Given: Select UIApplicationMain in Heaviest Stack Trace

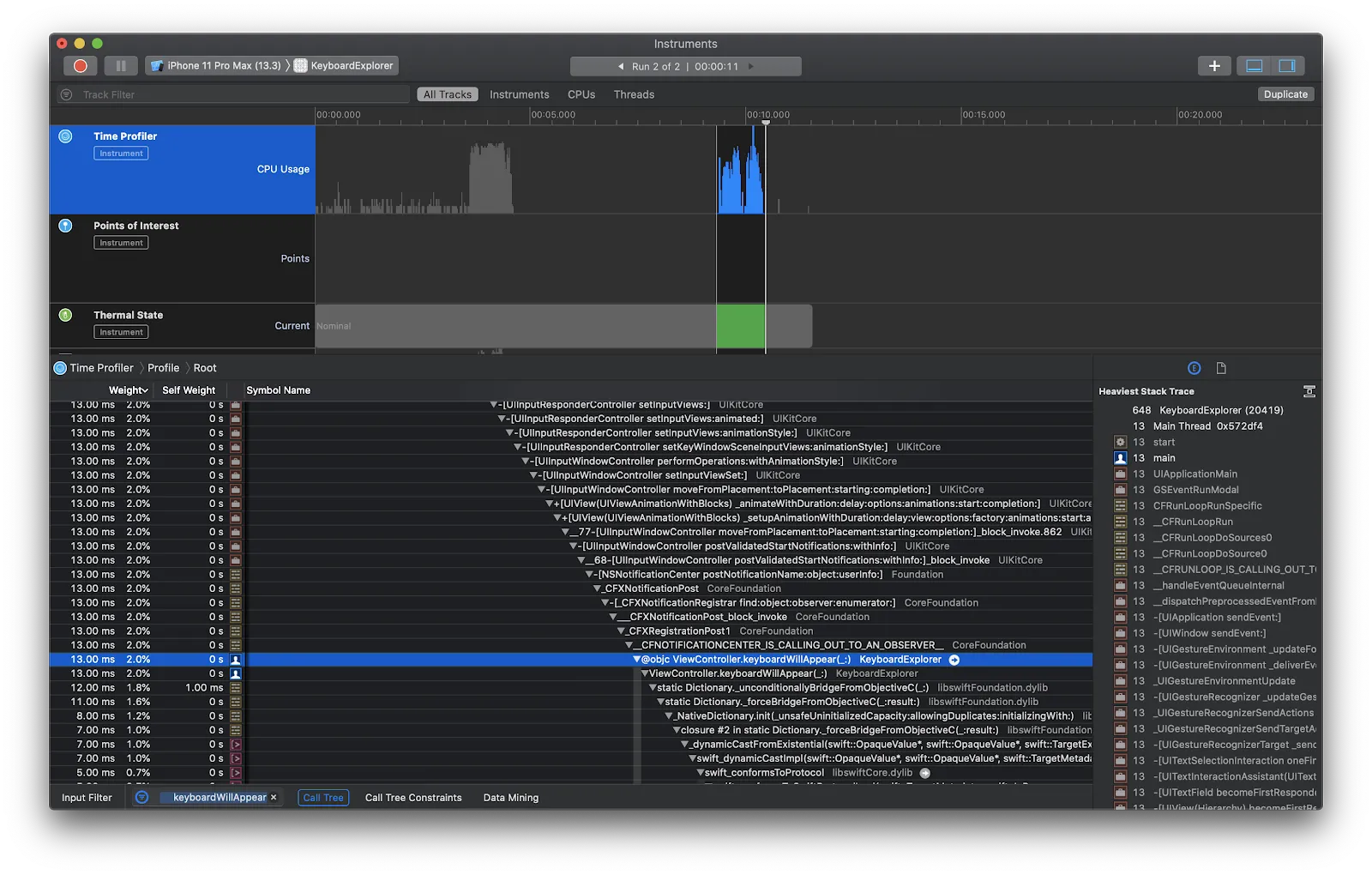Looking at the screenshot, I should pyautogui.click(x=1194, y=474).
